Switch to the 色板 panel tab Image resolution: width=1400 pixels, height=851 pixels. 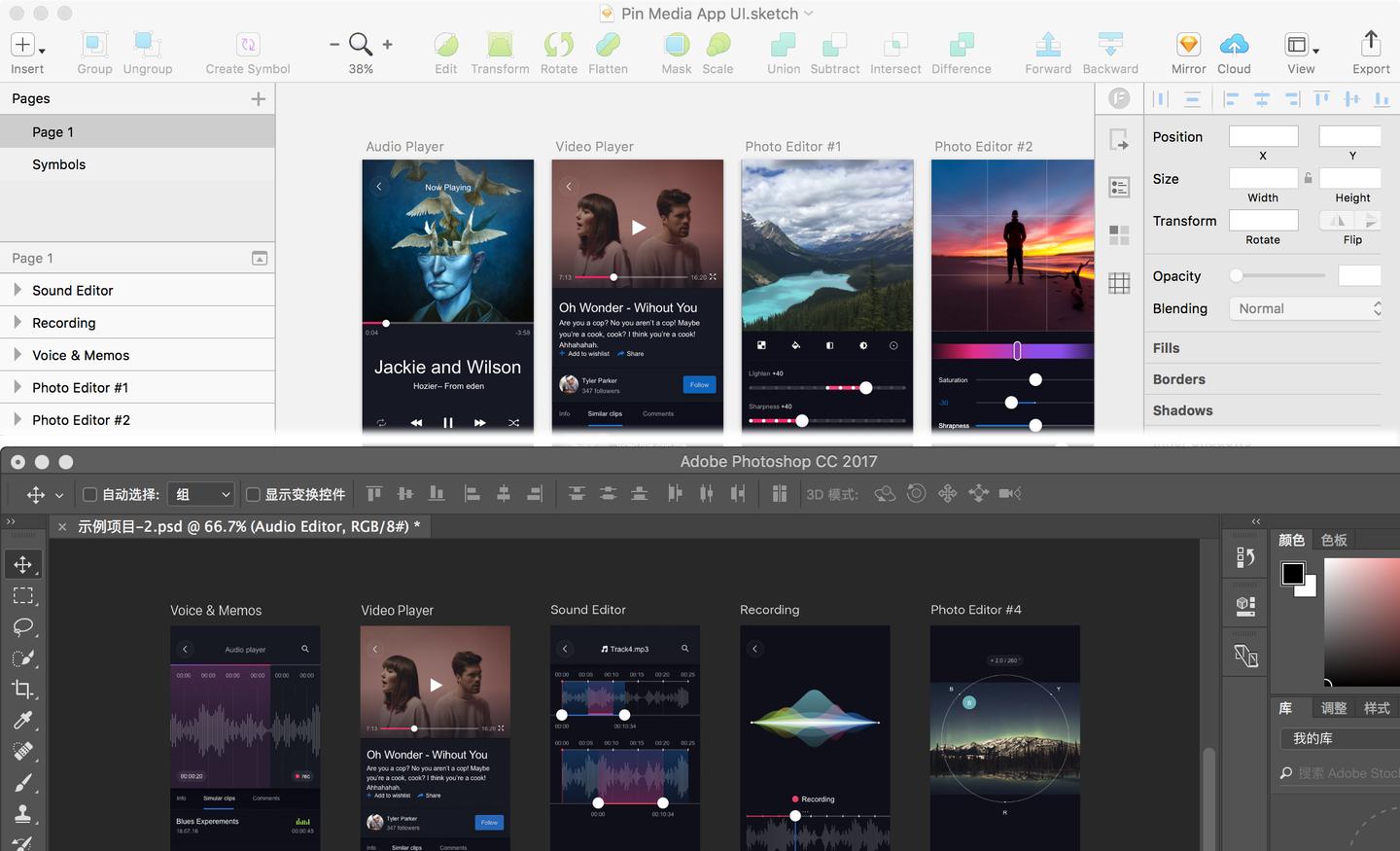tap(1334, 540)
